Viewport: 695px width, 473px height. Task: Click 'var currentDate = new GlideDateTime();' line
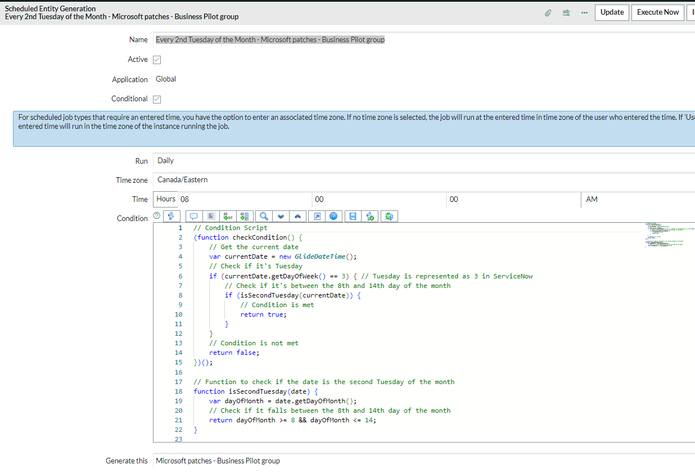coord(283,257)
